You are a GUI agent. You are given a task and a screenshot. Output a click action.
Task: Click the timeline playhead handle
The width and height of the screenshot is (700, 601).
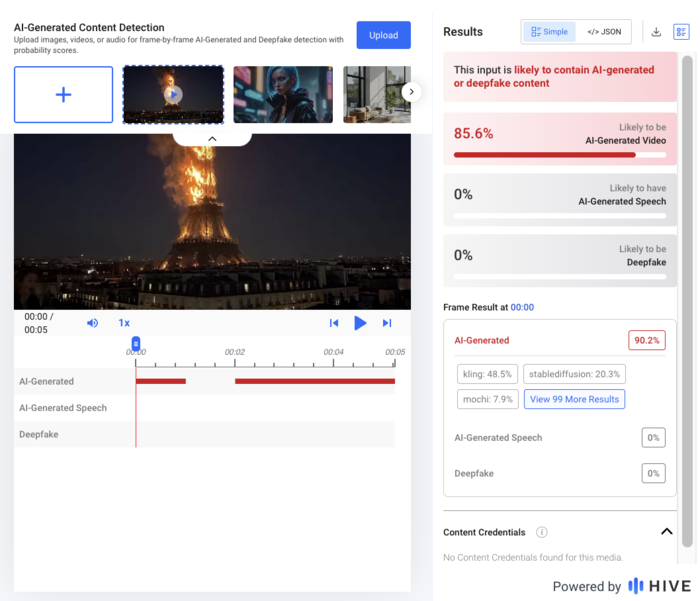tap(136, 344)
